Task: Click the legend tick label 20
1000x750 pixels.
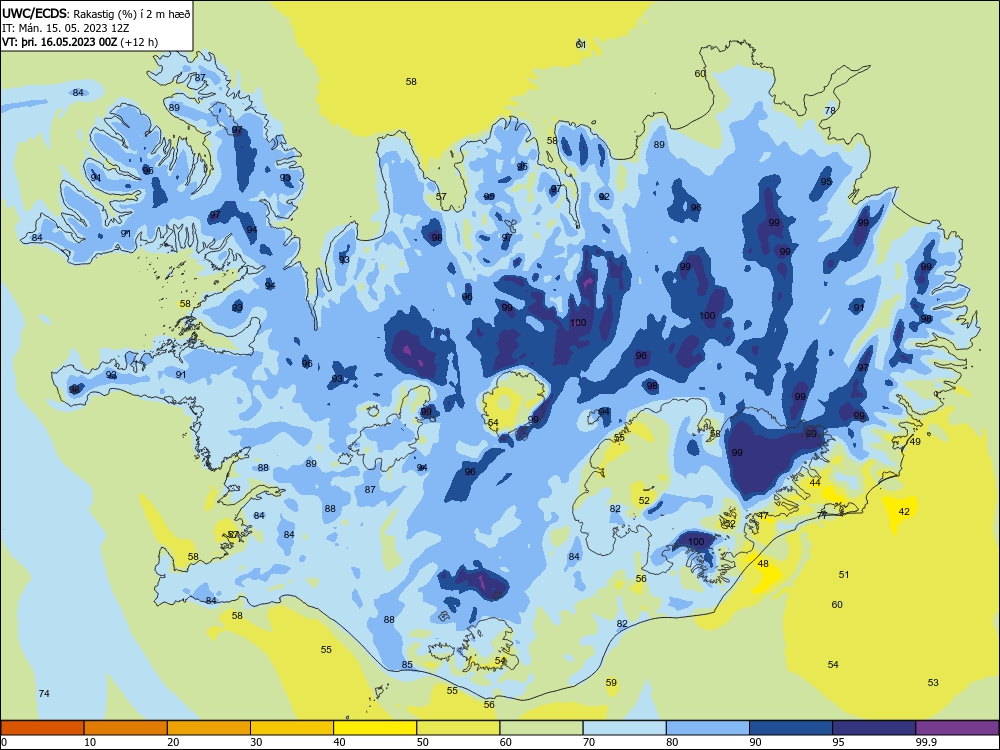Action: click(173, 742)
